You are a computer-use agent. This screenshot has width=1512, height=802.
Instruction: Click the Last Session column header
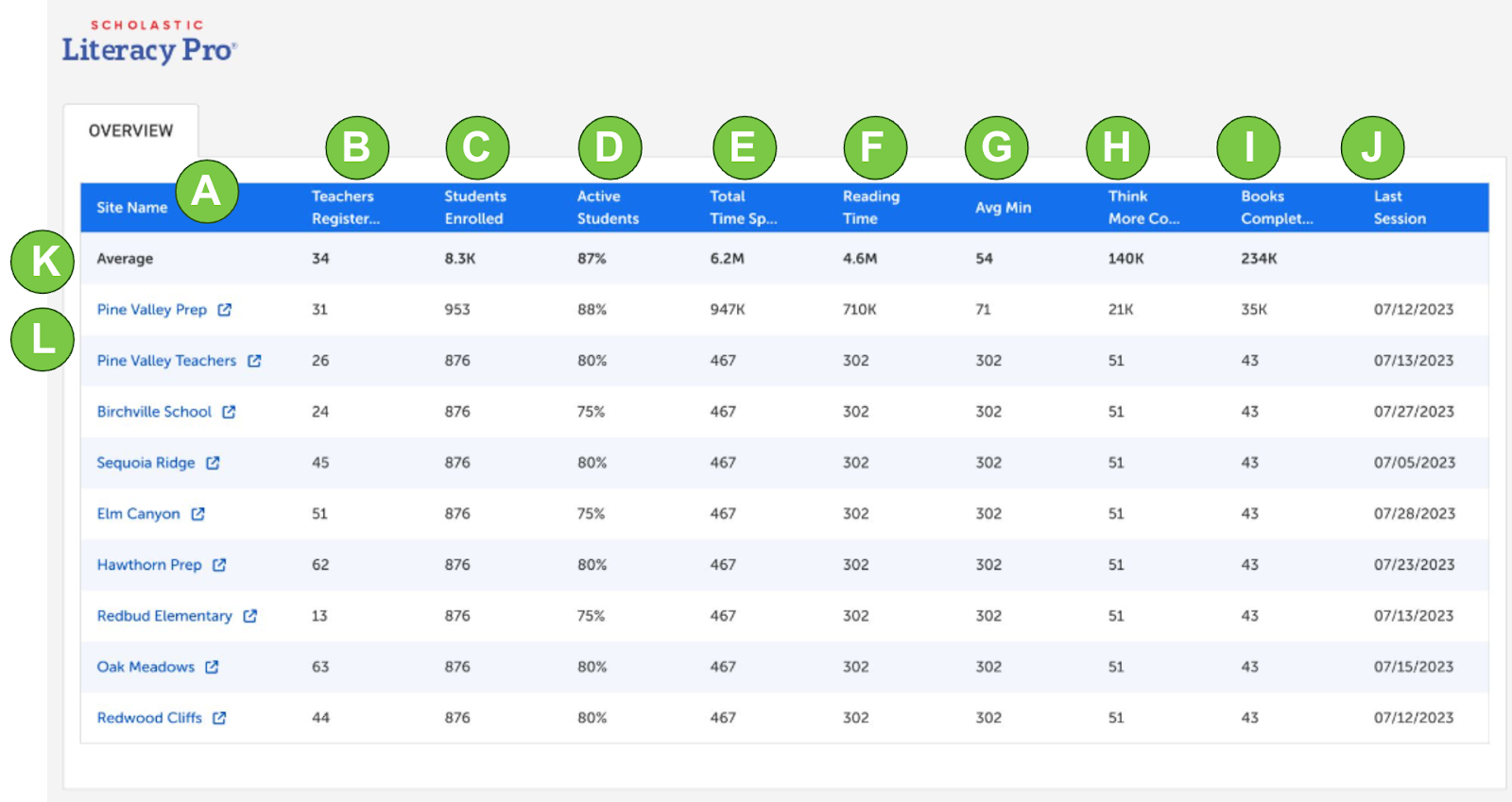pyautogui.click(x=1400, y=208)
